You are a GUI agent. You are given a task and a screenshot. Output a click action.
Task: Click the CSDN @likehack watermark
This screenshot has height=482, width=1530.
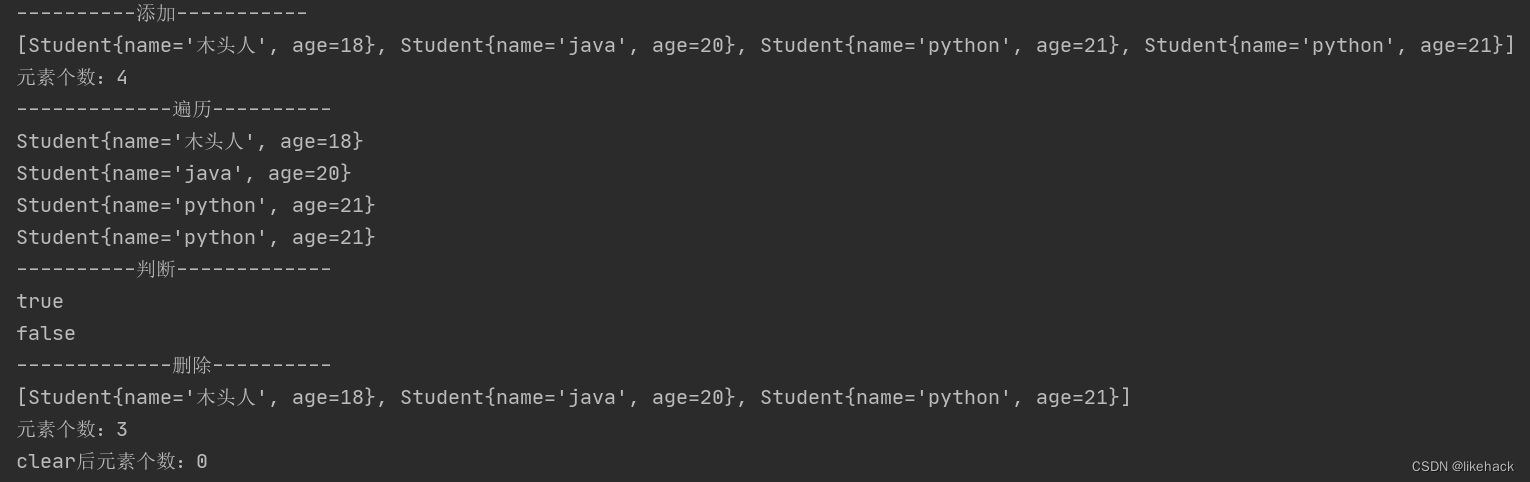pyautogui.click(x=1463, y=466)
